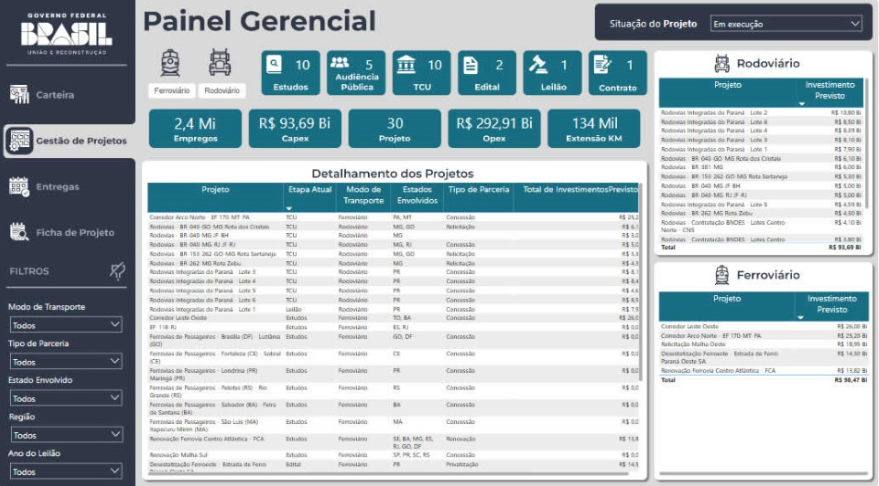Click sort arrow in Rodoviário Investimento Previsto header
Viewport: 879px width, 486px height.
tap(802, 104)
